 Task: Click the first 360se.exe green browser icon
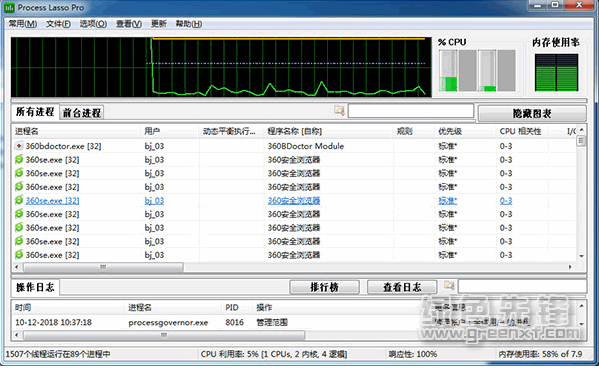coord(19,159)
